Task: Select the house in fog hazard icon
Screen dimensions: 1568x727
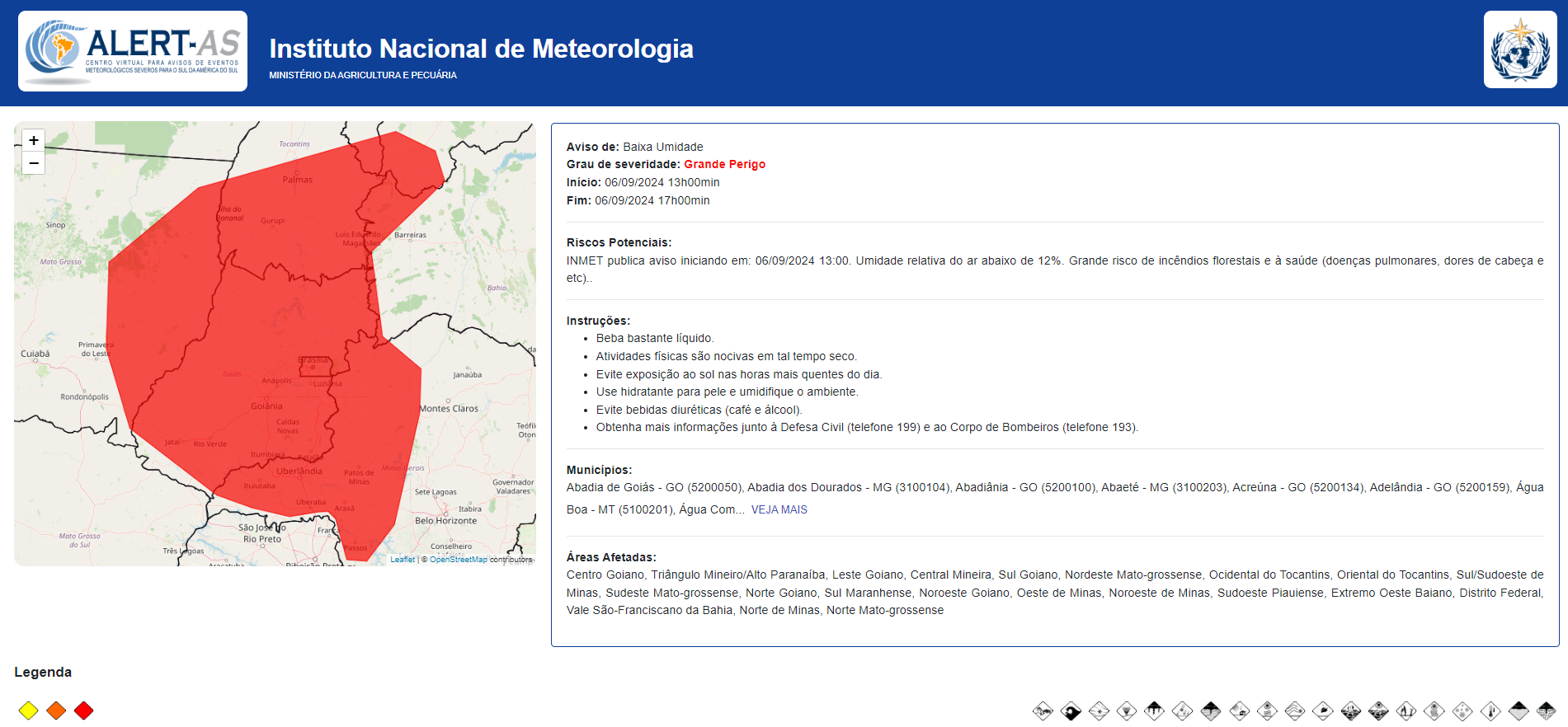Action: click(x=1239, y=711)
